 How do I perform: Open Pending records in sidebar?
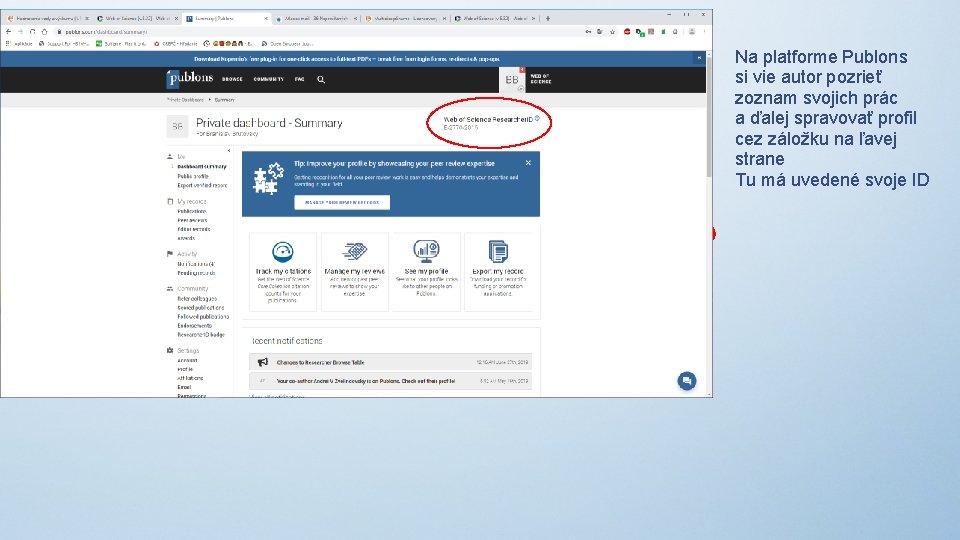pos(196,274)
